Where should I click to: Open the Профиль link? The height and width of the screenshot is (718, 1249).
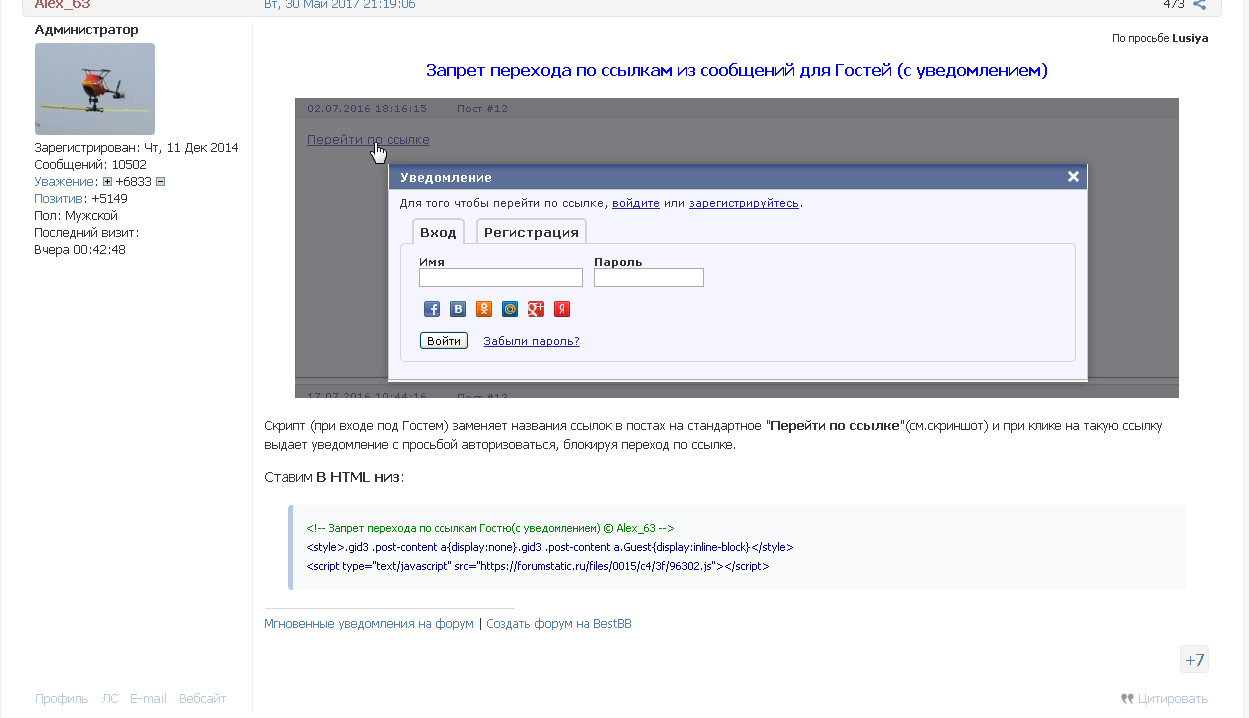62,699
